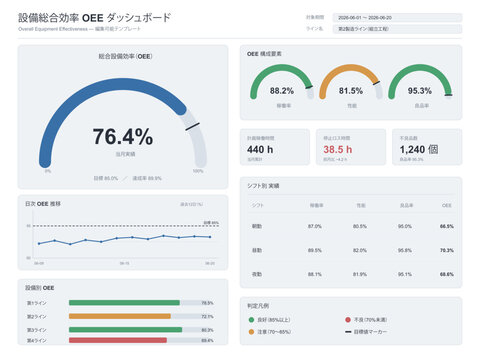This screenshot has width=480, height=360.
Task: Click the シフト column header
Action: (x=258, y=205)
